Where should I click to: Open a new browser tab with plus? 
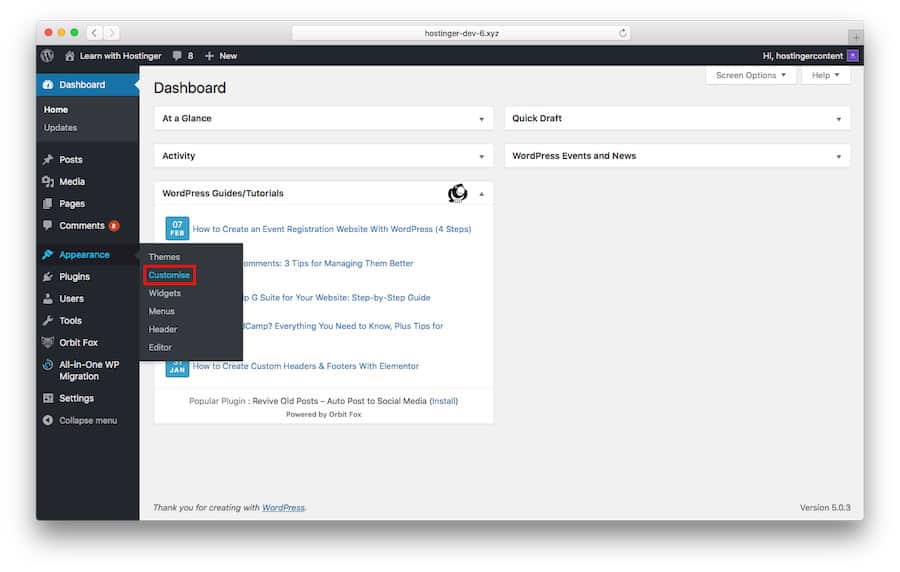pyautogui.click(x=856, y=37)
